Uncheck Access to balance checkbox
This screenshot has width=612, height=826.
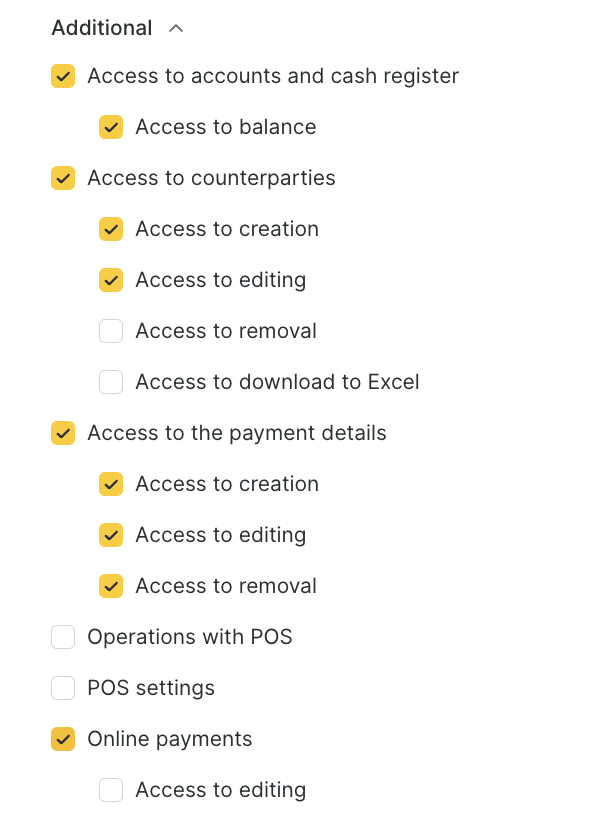pyautogui.click(x=111, y=127)
